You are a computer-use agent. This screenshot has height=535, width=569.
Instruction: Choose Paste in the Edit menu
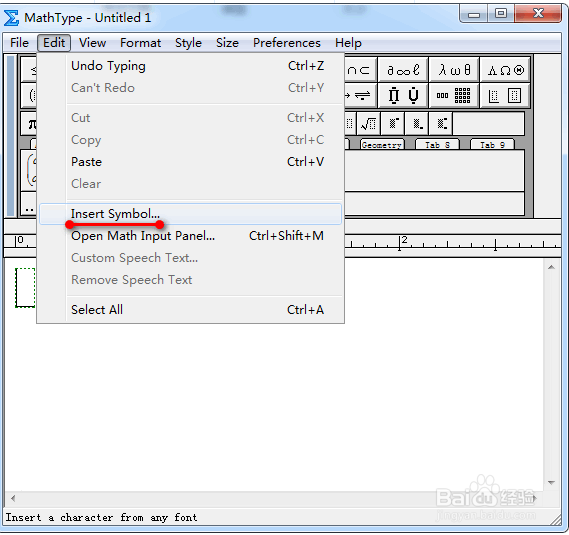[191, 162]
